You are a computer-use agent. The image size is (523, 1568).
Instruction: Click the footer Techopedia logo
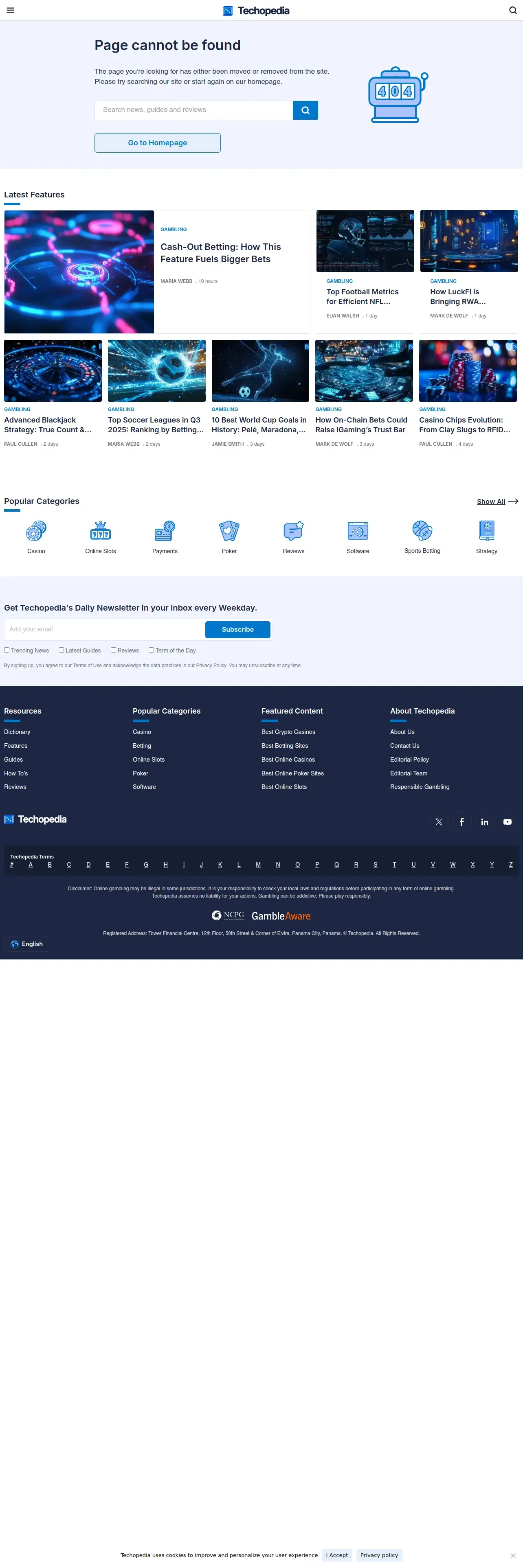coord(35,819)
